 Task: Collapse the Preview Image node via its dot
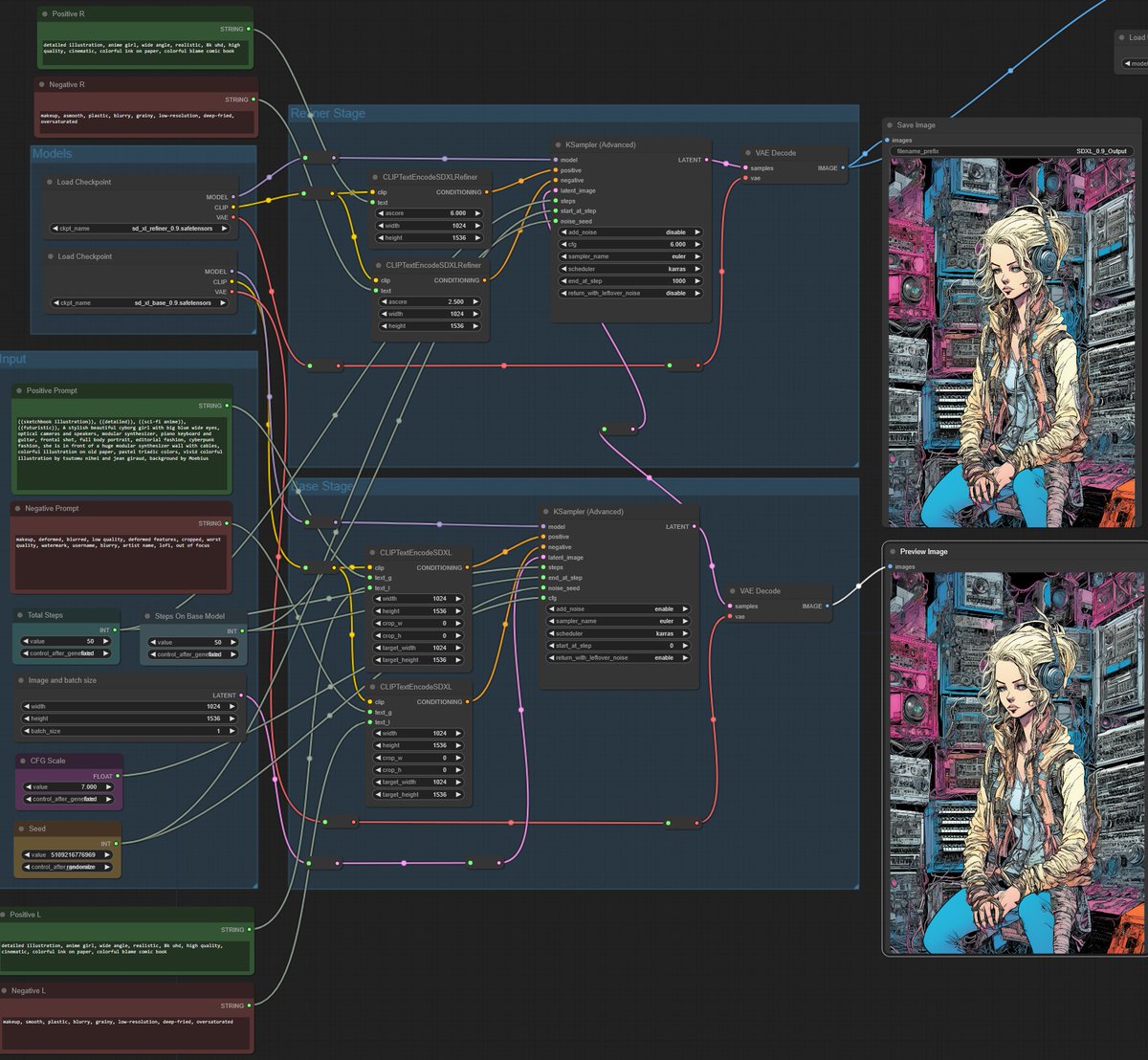893,551
